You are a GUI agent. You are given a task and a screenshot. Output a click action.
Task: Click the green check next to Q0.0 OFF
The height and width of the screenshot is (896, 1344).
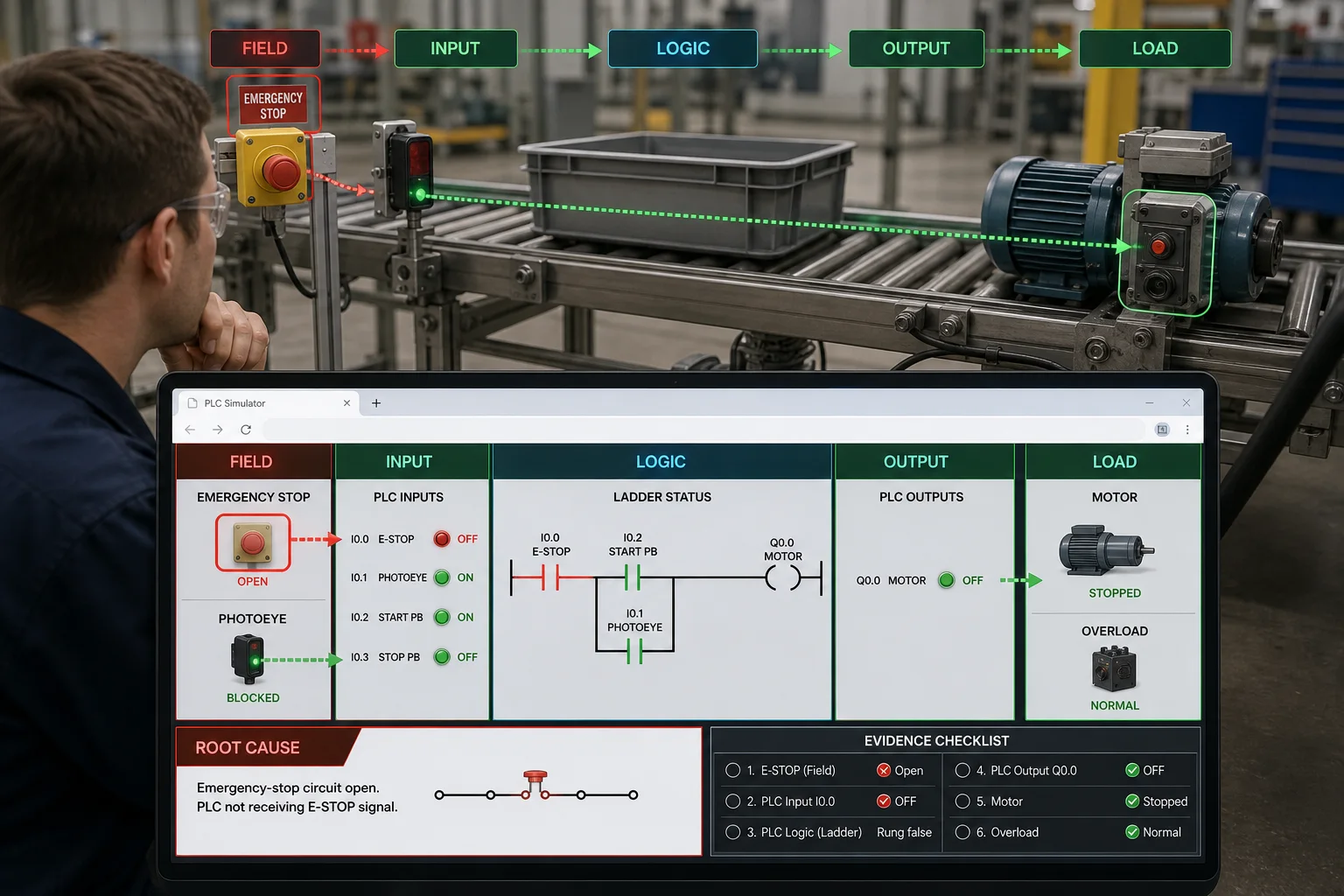[x=1132, y=771]
